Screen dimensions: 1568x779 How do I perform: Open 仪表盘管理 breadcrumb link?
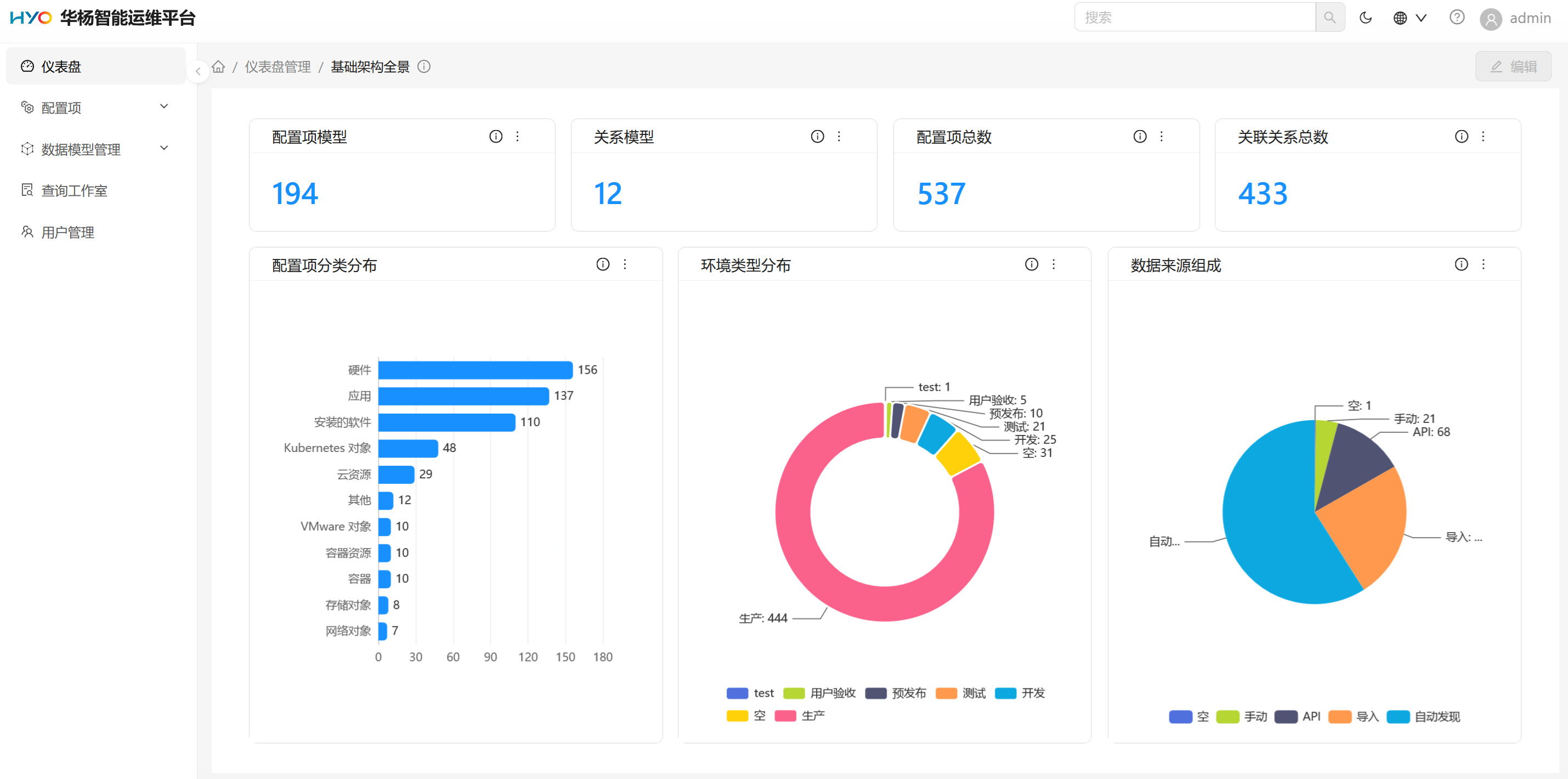click(278, 66)
